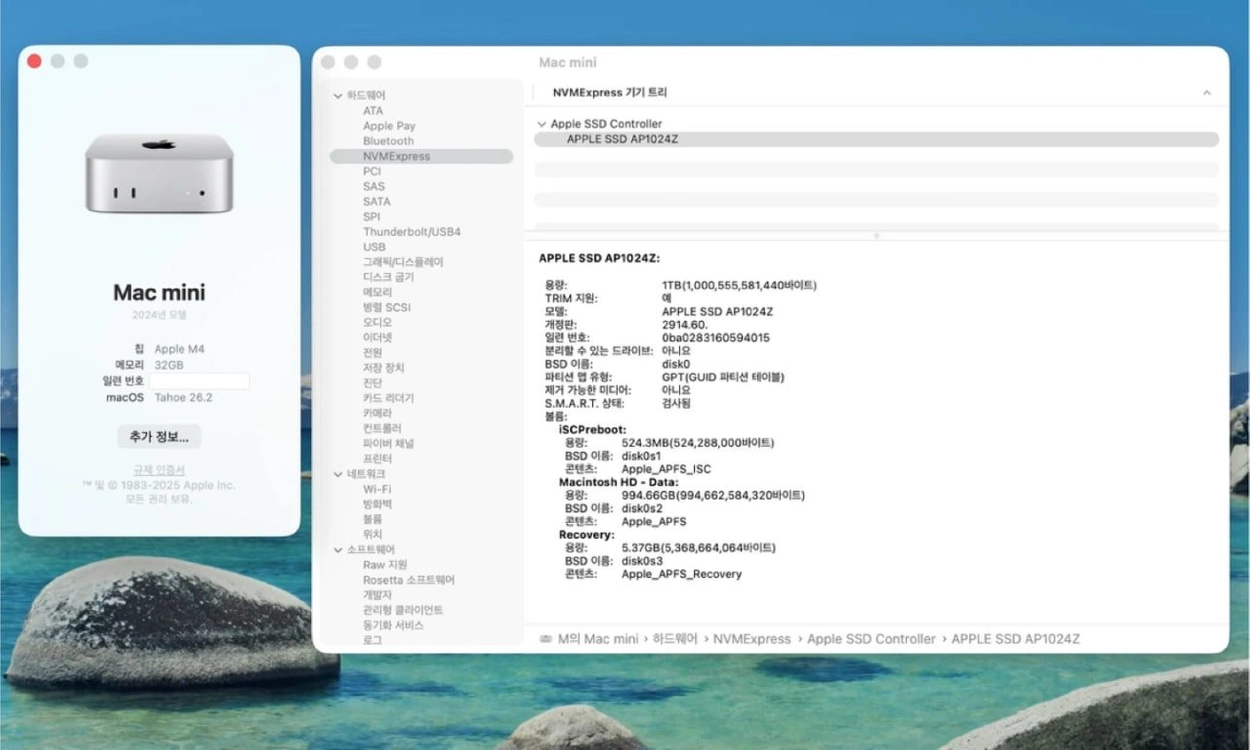This screenshot has height=750, width=1250.
Task: Click the 1TB capacity value text
Action: click(x=739, y=285)
